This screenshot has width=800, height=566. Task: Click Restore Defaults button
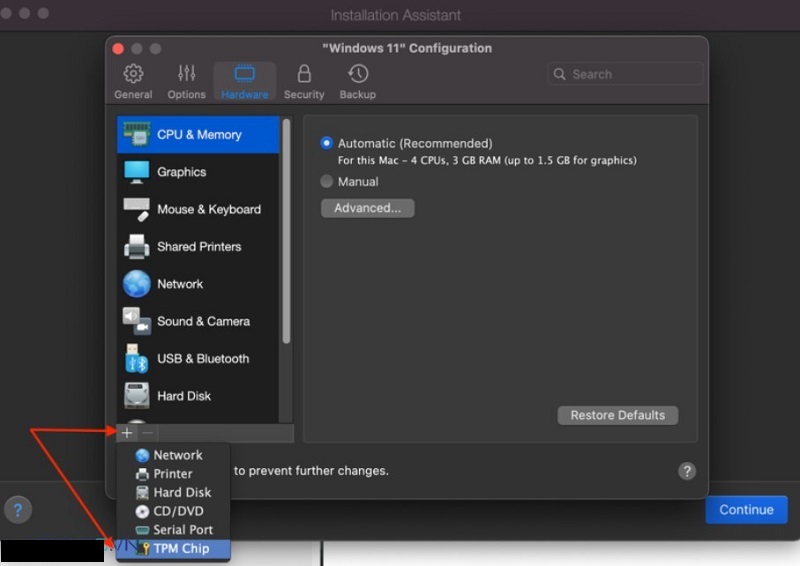coord(618,415)
